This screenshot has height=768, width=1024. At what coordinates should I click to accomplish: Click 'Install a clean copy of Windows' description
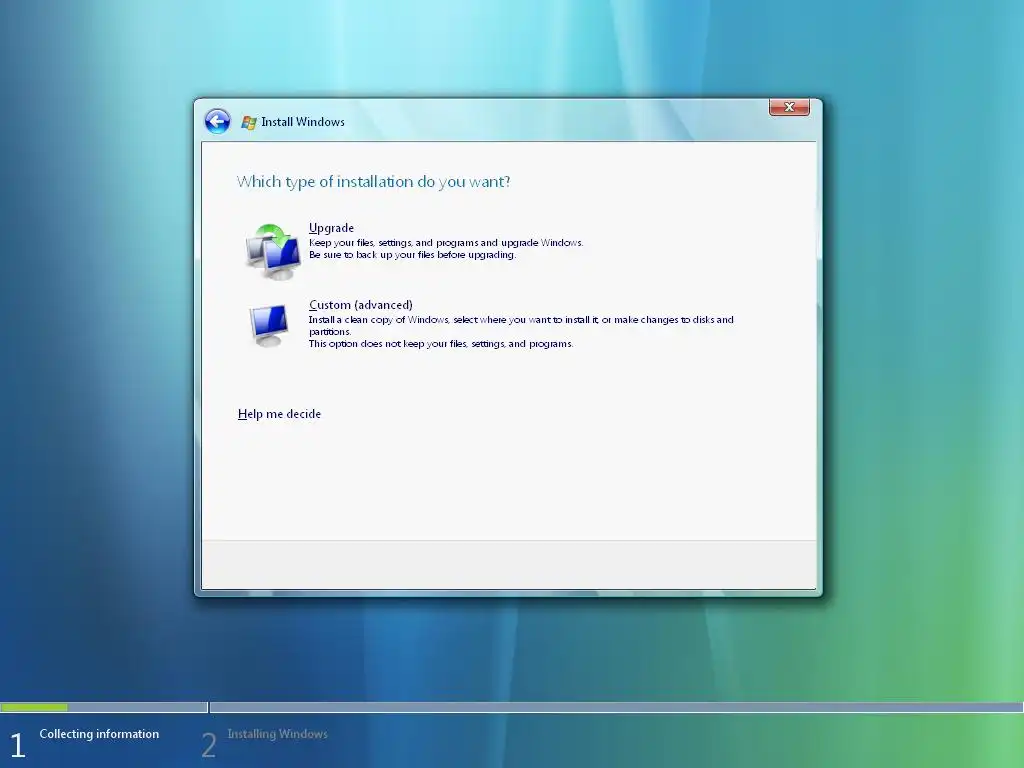(x=521, y=325)
